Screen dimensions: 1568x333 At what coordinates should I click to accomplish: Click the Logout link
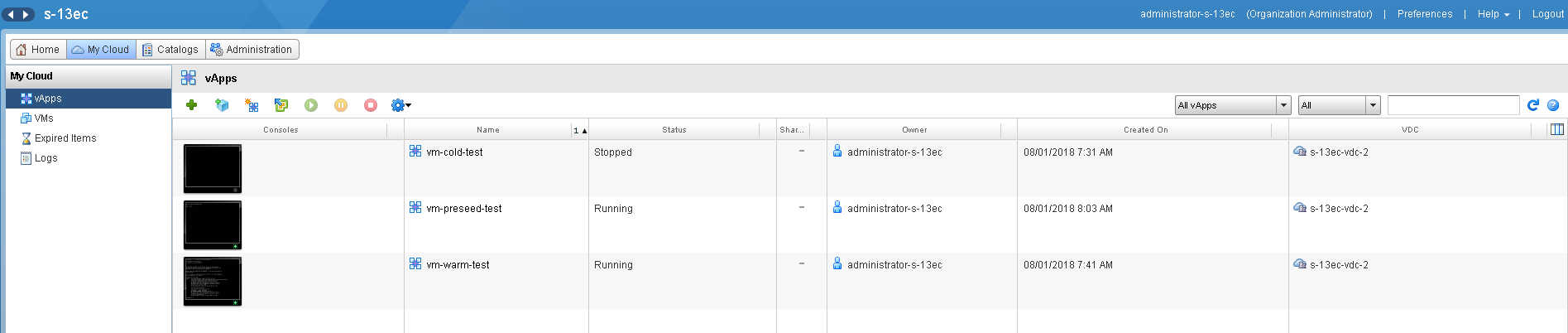coord(1547,14)
